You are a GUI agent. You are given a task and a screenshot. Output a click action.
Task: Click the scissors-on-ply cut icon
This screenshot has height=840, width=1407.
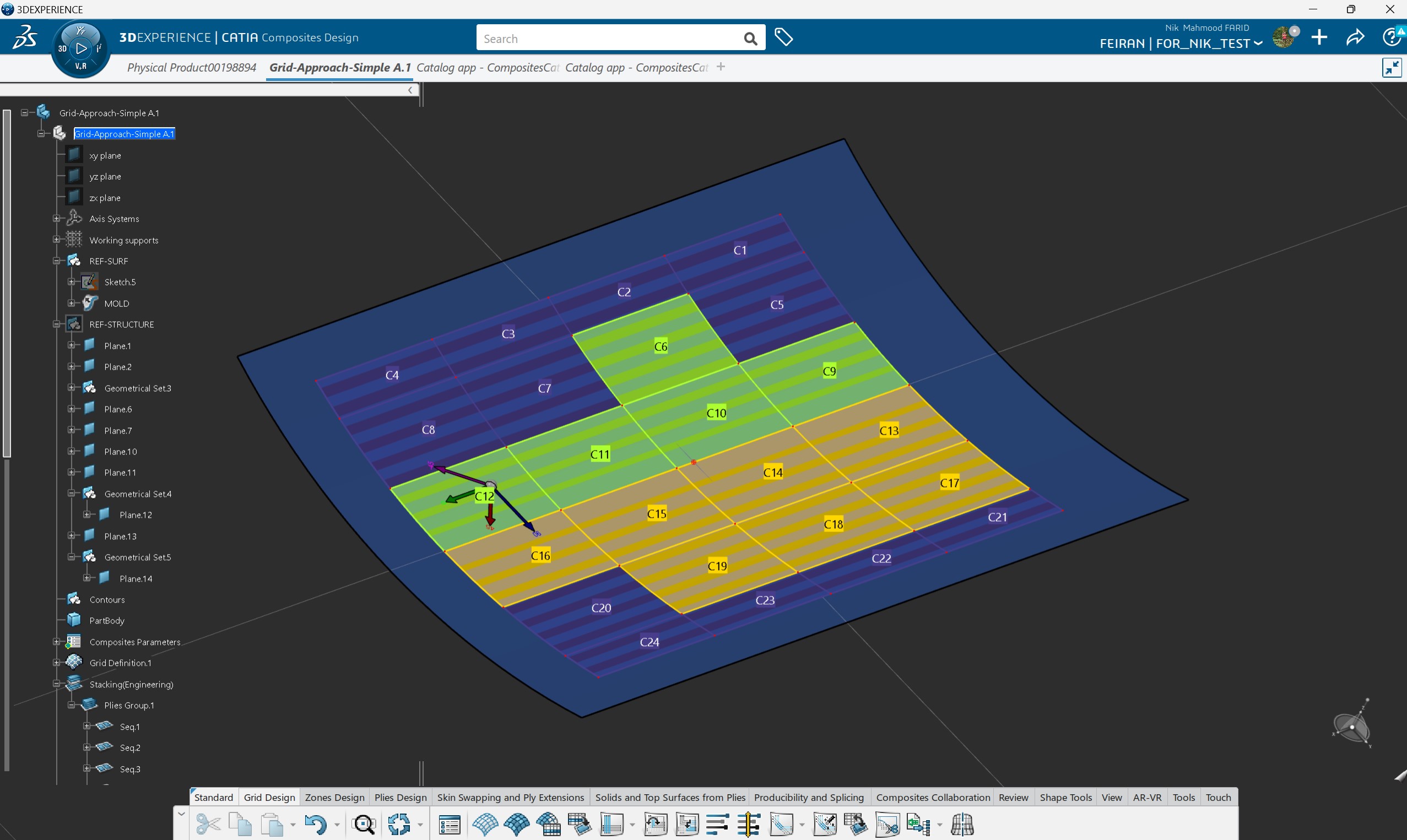pyautogui.click(x=888, y=824)
